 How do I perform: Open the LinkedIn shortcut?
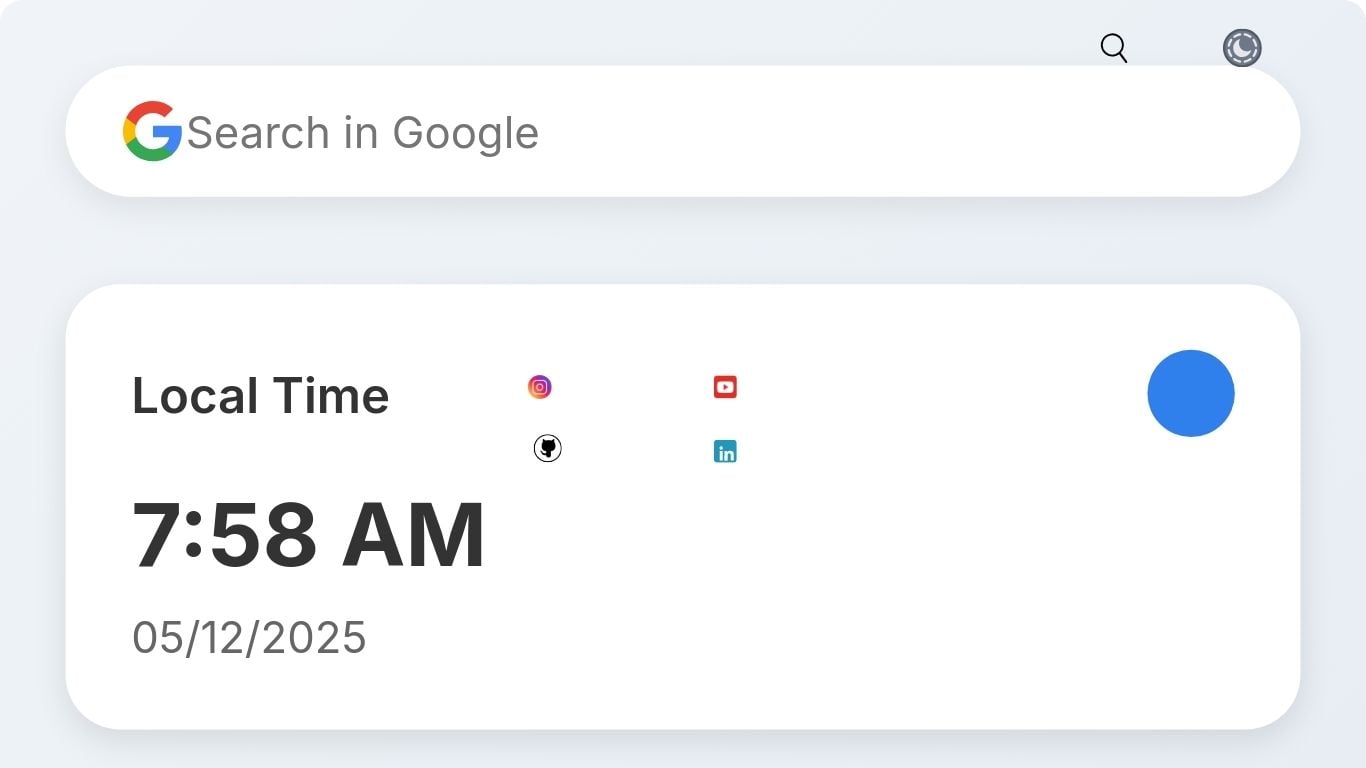725,452
